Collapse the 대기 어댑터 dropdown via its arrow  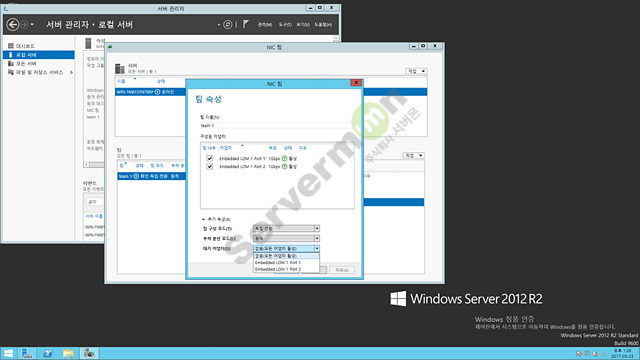pos(317,249)
